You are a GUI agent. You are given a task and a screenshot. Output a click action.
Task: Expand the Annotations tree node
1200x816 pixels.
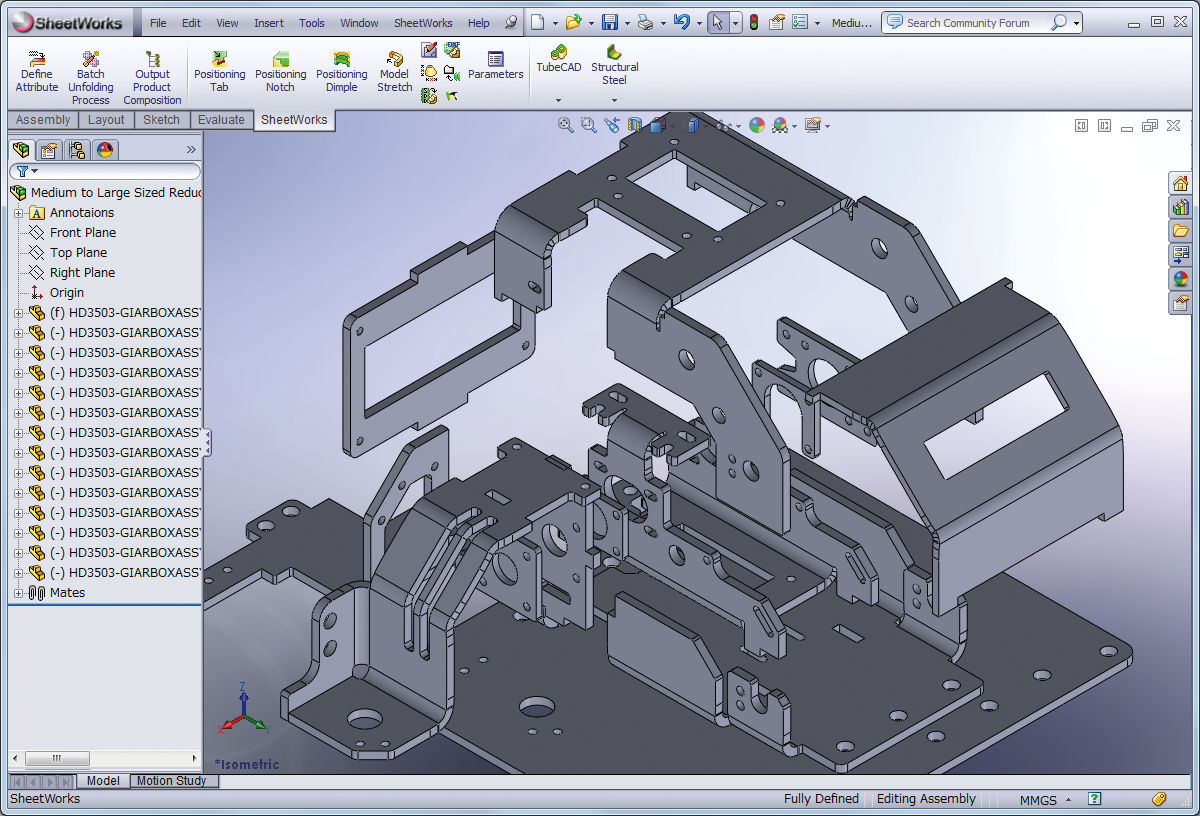pos(18,213)
